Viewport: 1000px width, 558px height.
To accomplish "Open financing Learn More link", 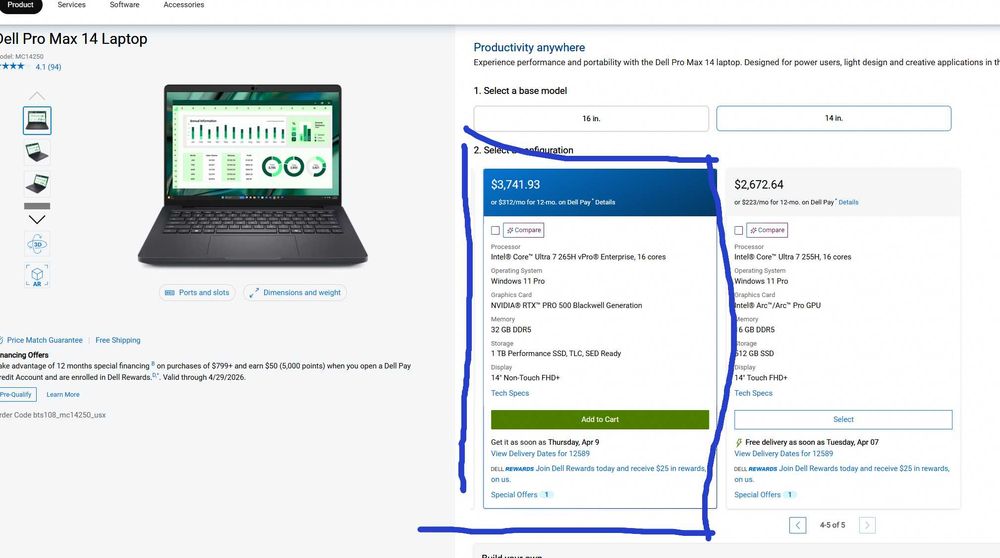I will tap(63, 395).
